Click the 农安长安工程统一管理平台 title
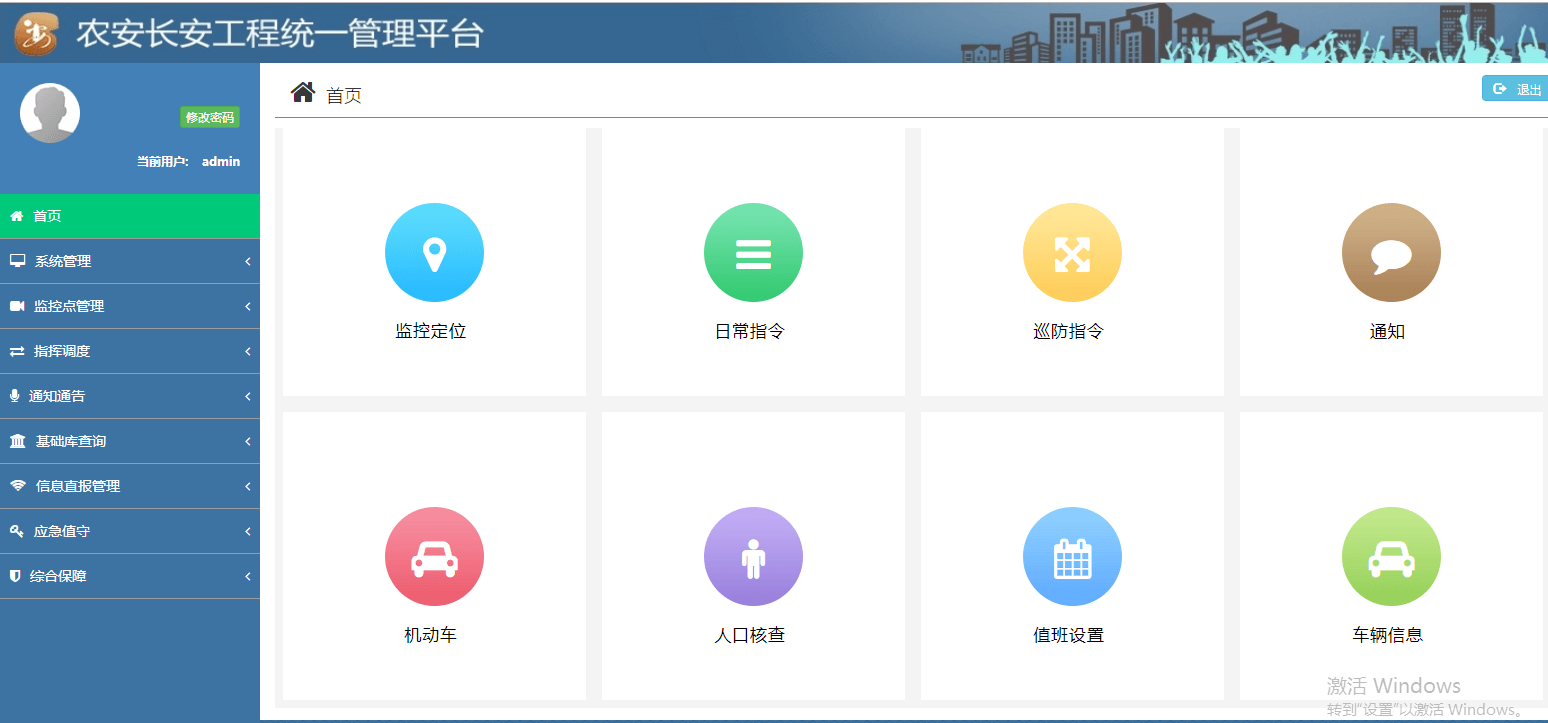The width and height of the screenshot is (1548, 723). click(280, 33)
